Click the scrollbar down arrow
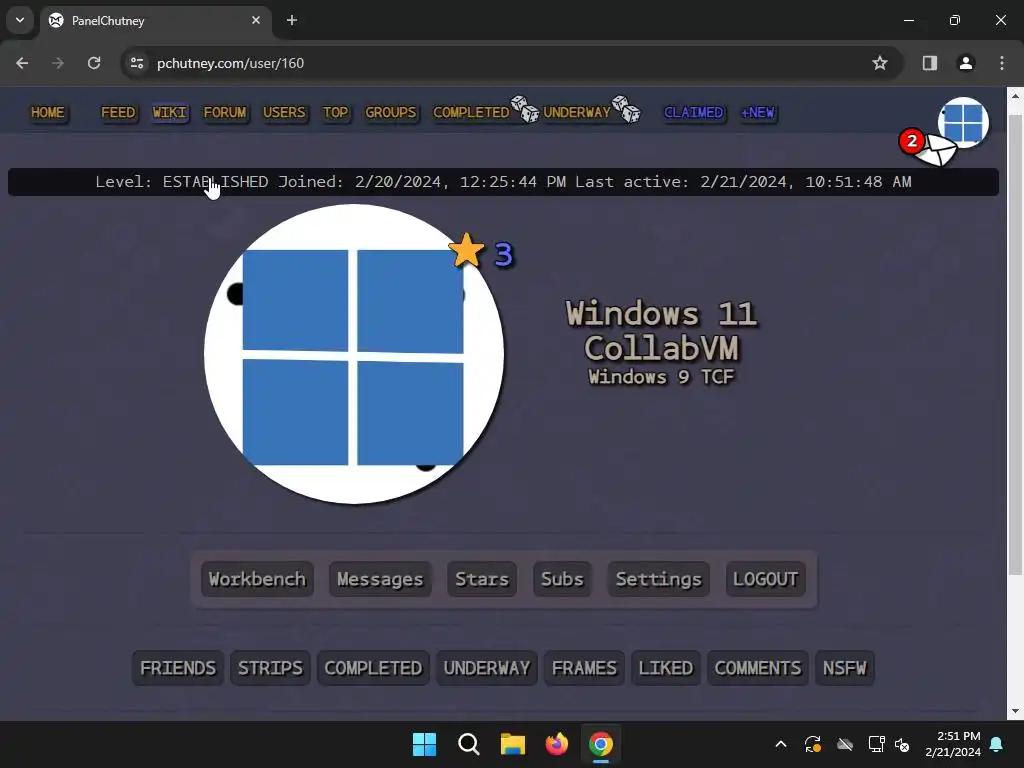Screen dimensions: 1024x768 point(1015,711)
